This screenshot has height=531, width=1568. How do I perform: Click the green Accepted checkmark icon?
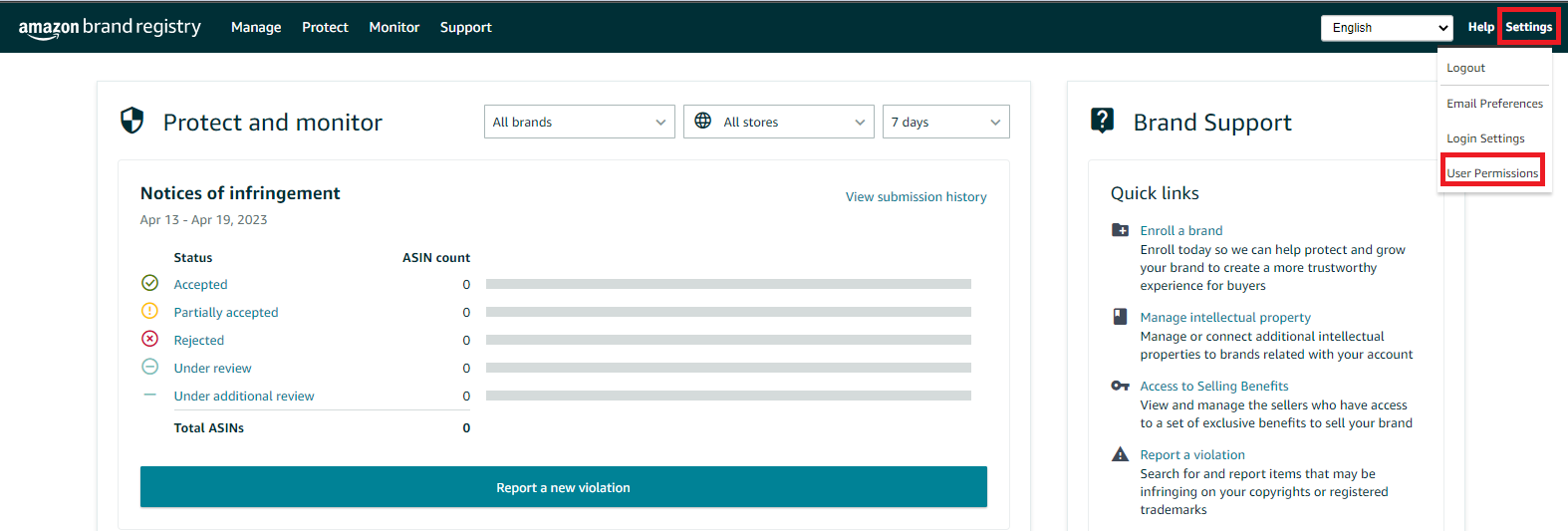tap(149, 283)
